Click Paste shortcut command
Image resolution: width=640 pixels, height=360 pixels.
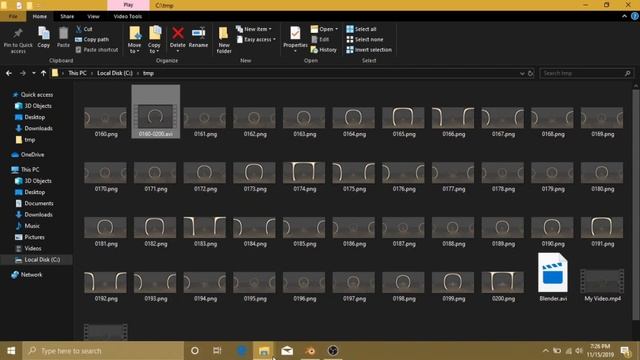click(97, 49)
